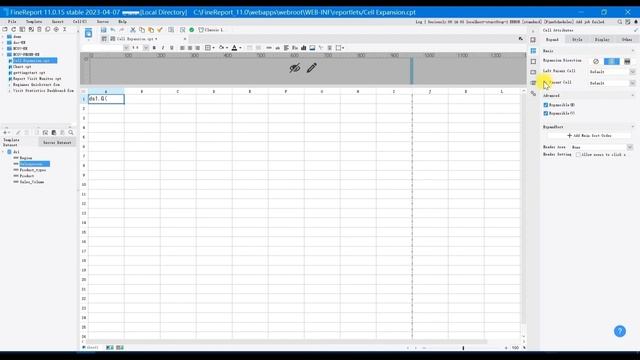Click the fill color bucket swatch
640x360 pixels.
222,48
